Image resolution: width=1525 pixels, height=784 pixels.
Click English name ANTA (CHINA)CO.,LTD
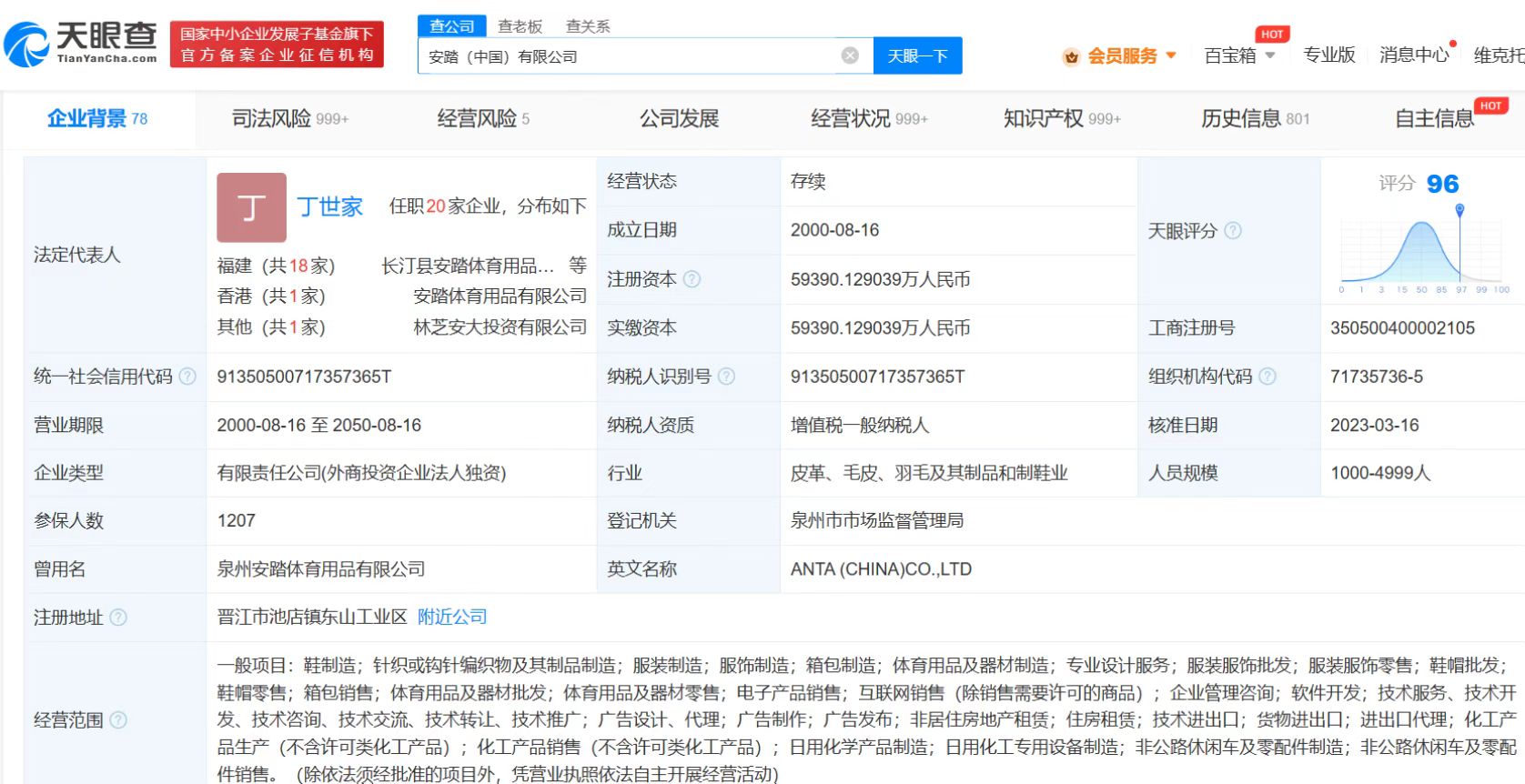click(x=881, y=569)
